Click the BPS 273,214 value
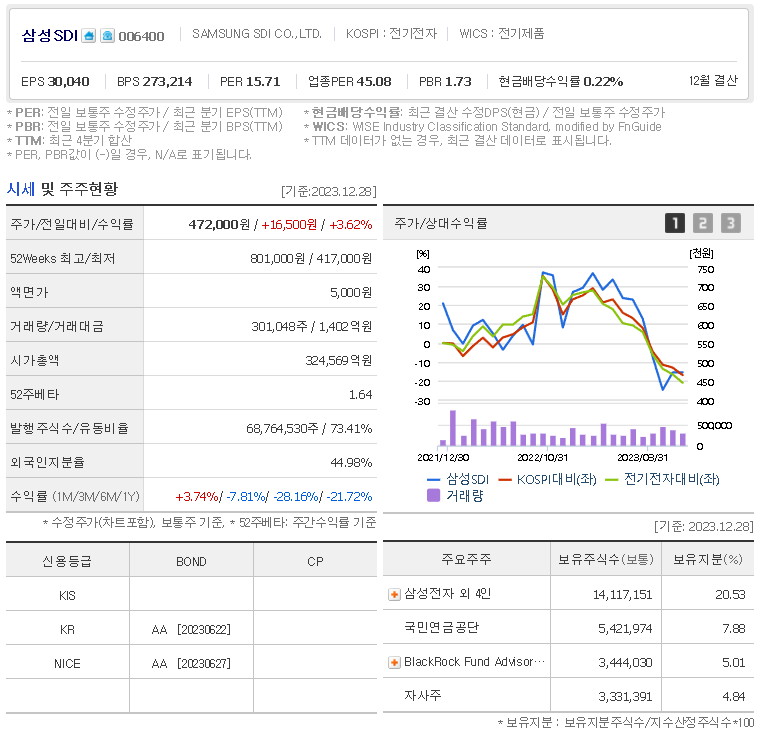 click(167, 82)
